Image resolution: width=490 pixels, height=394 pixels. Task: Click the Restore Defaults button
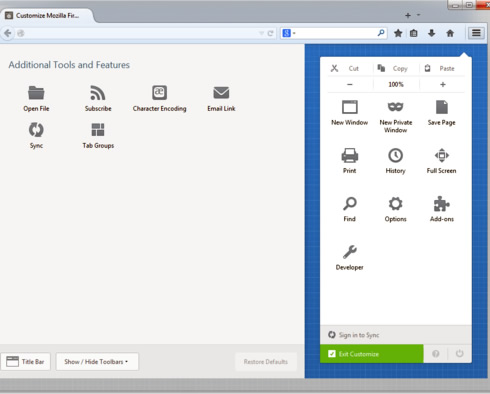click(x=266, y=362)
